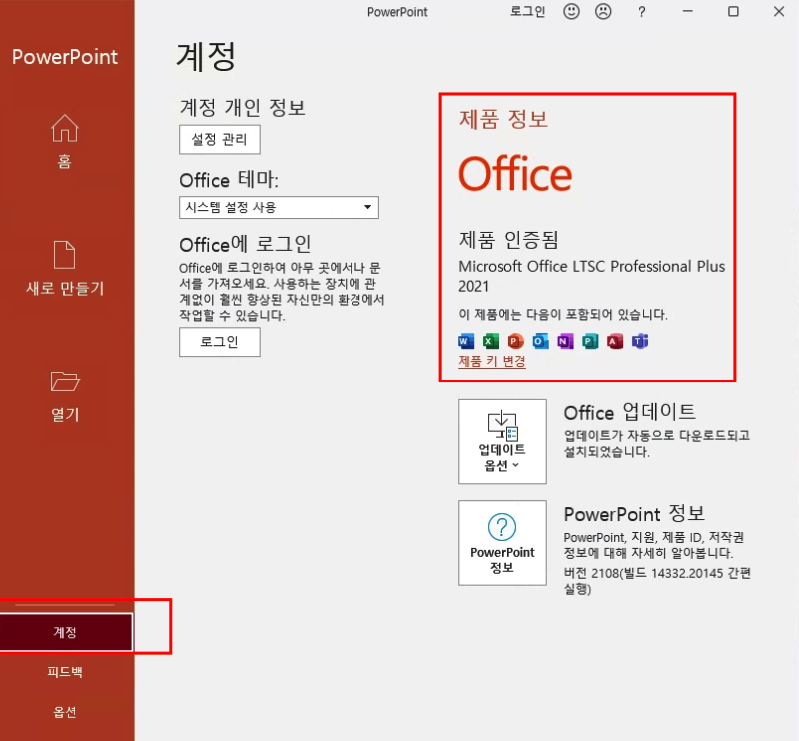Click 로그인 in the title bar
Image resolution: width=799 pixels, height=741 pixels.
(x=527, y=11)
